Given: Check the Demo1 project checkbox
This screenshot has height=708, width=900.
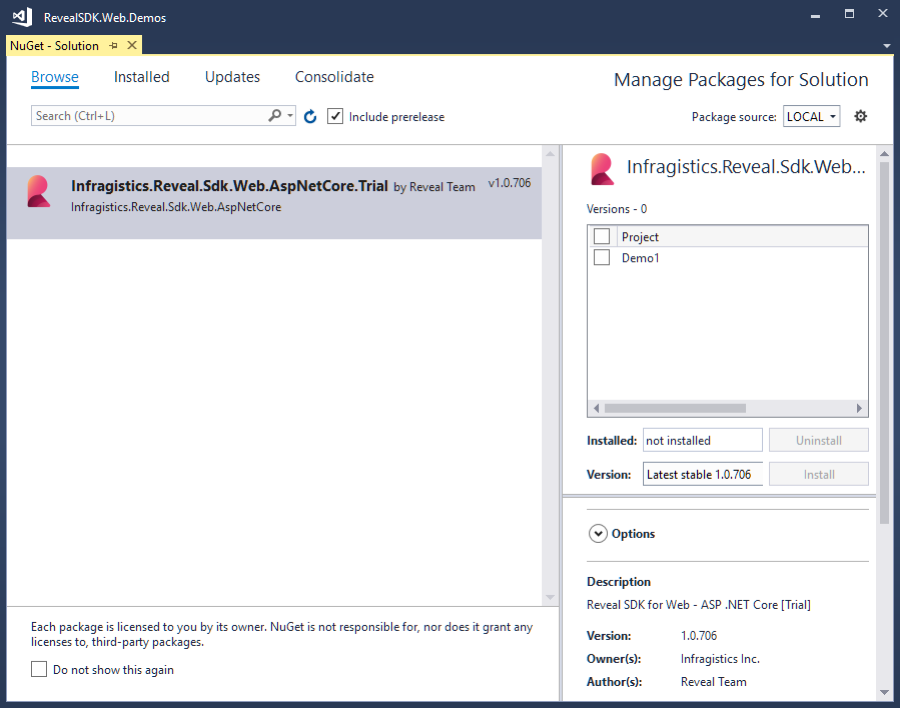Looking at the screenshot, I should (x=601, y=258).
